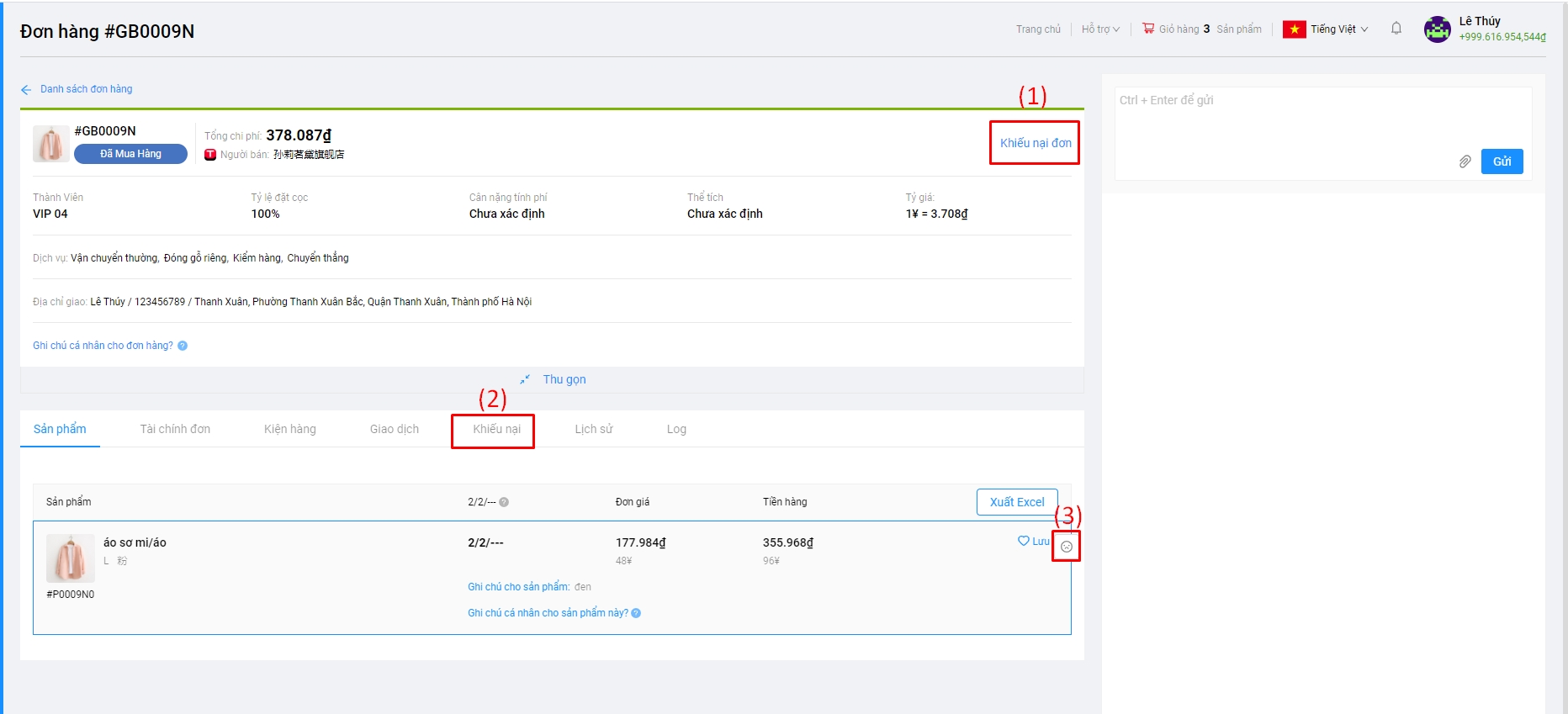
Task: Open the Tài chính đơn tab
Action: tap(175, 429)
